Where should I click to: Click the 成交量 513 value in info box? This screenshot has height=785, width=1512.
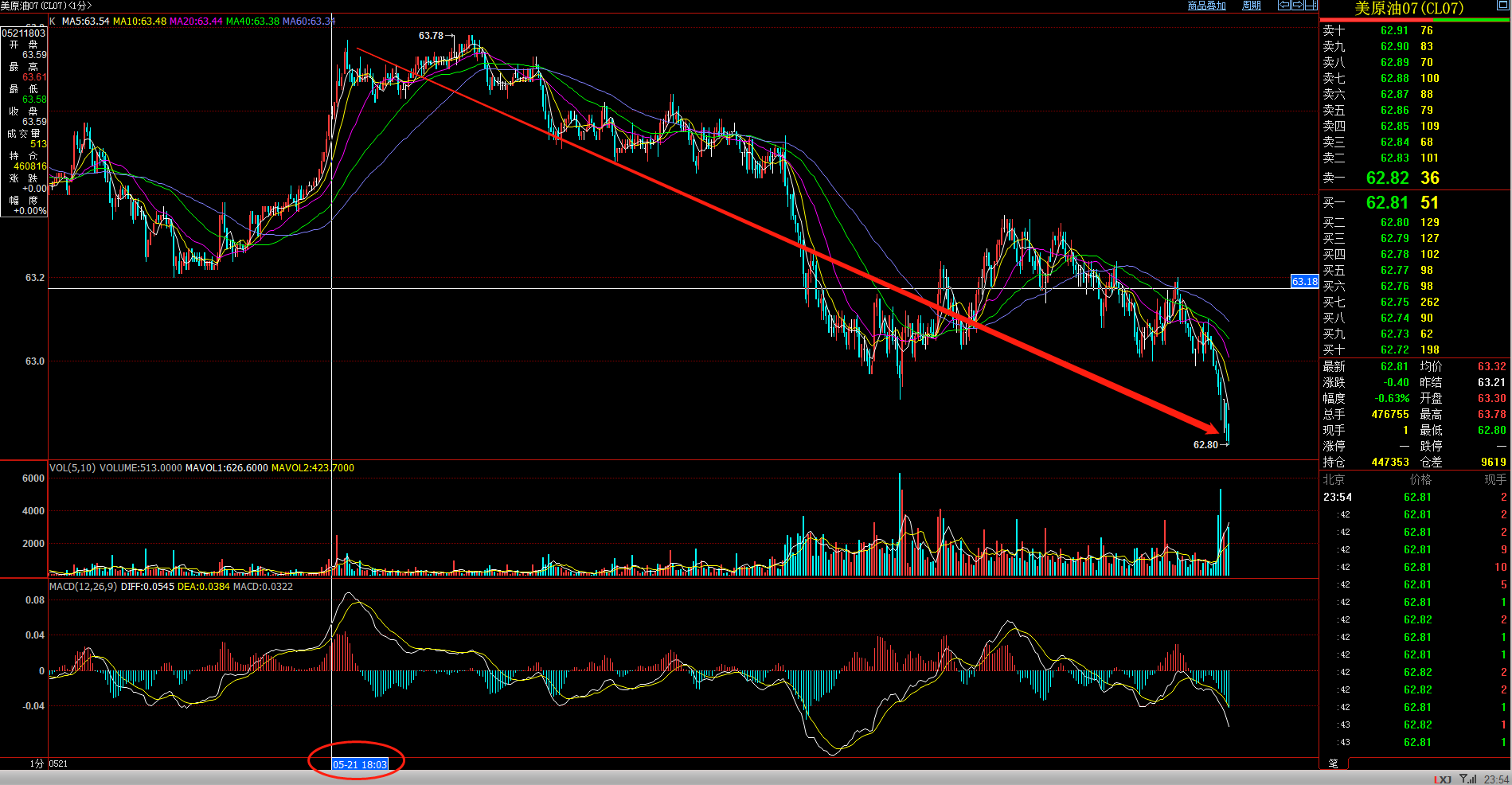(x=38, y=145)
